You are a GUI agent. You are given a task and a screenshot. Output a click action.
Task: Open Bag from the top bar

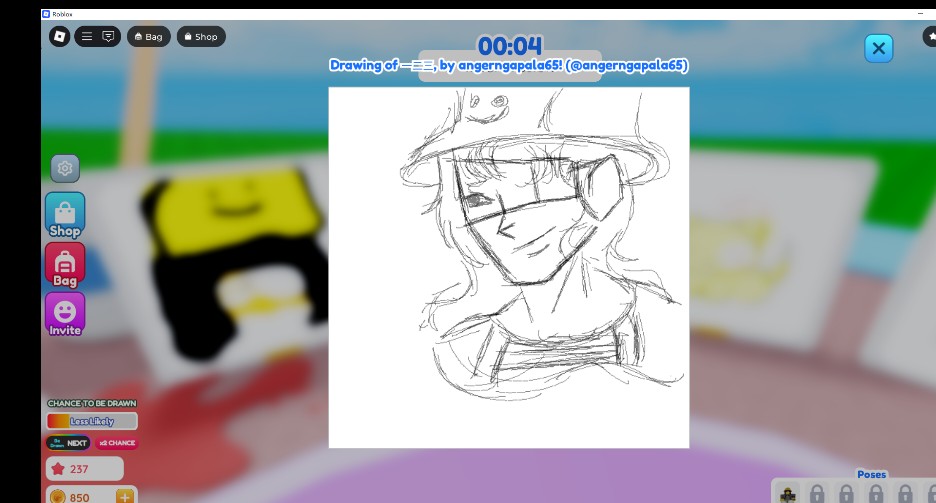click(x=148, y=37)
